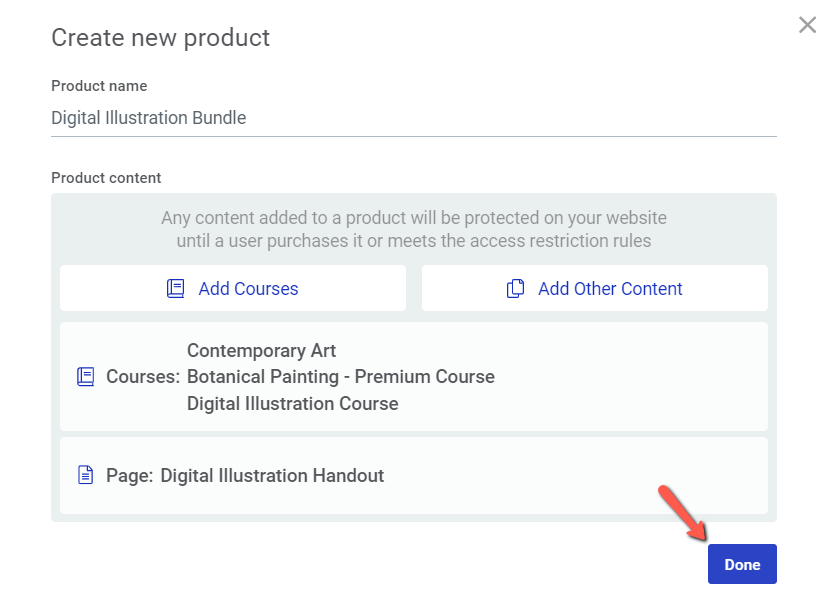Click the Done button
Screen dimensions: 816x599
tap(742, 564)
